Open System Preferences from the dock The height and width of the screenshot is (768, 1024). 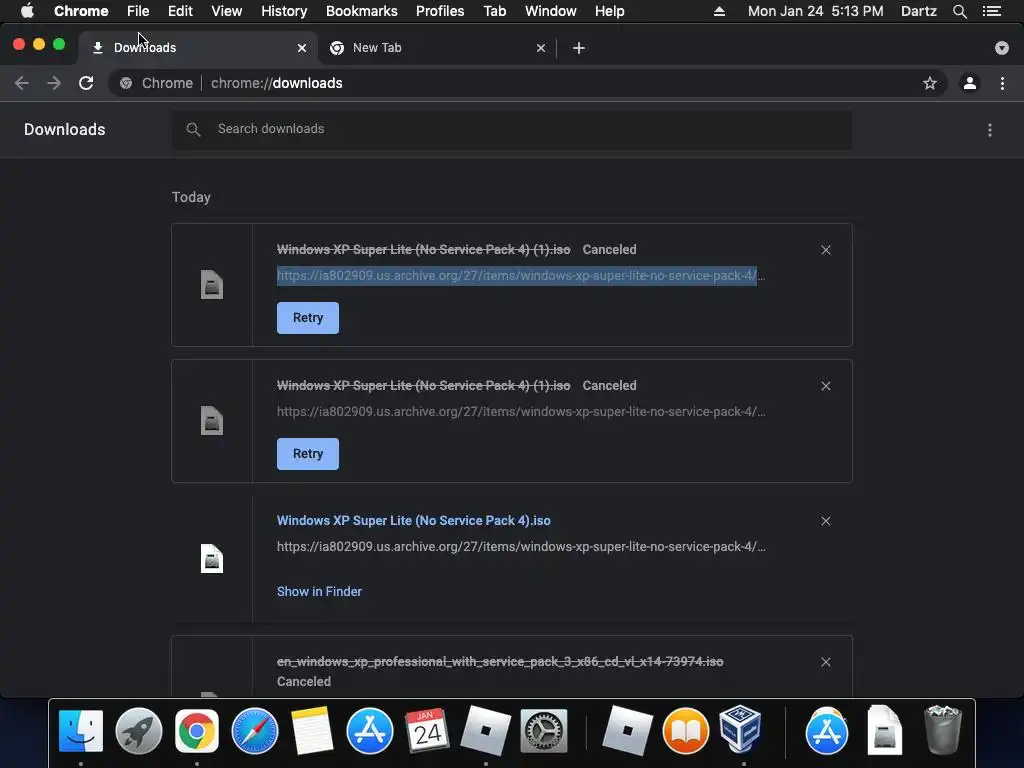click(x=544, y=731)
